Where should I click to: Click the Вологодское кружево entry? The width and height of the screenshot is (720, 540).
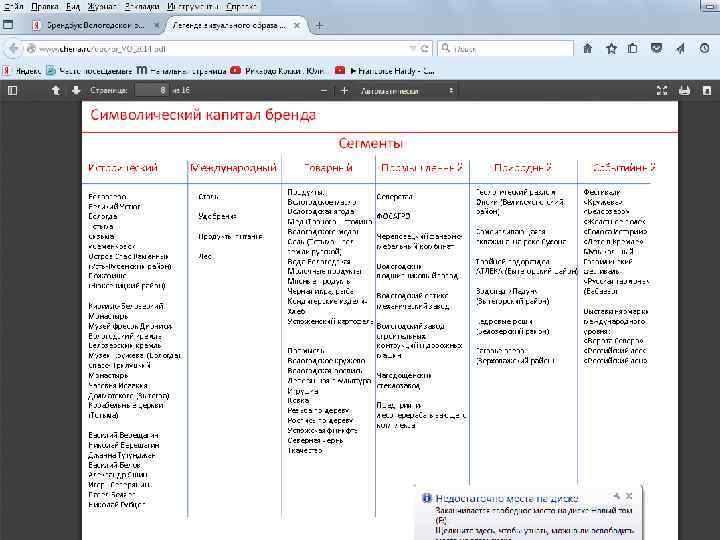tap(326, 360)
